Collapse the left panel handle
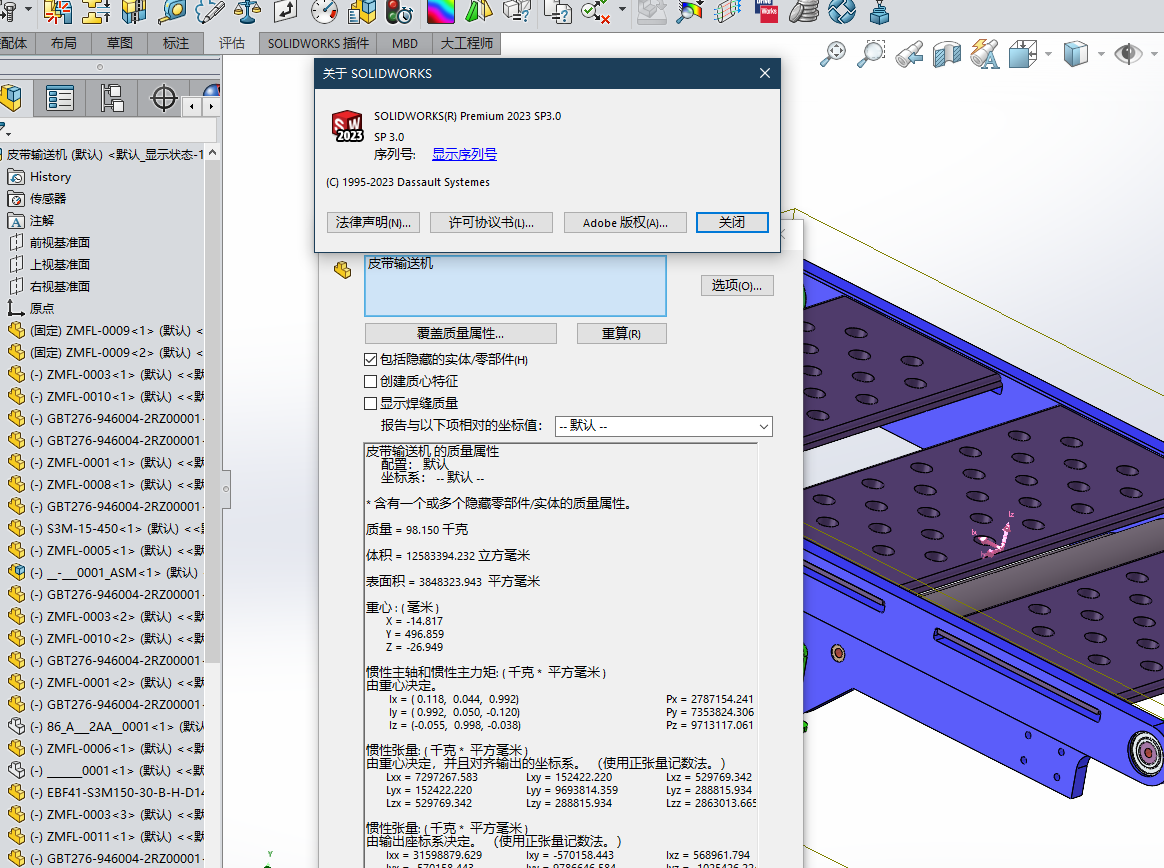The width and height of the screenshot is (1164, 868). point(226,489)
